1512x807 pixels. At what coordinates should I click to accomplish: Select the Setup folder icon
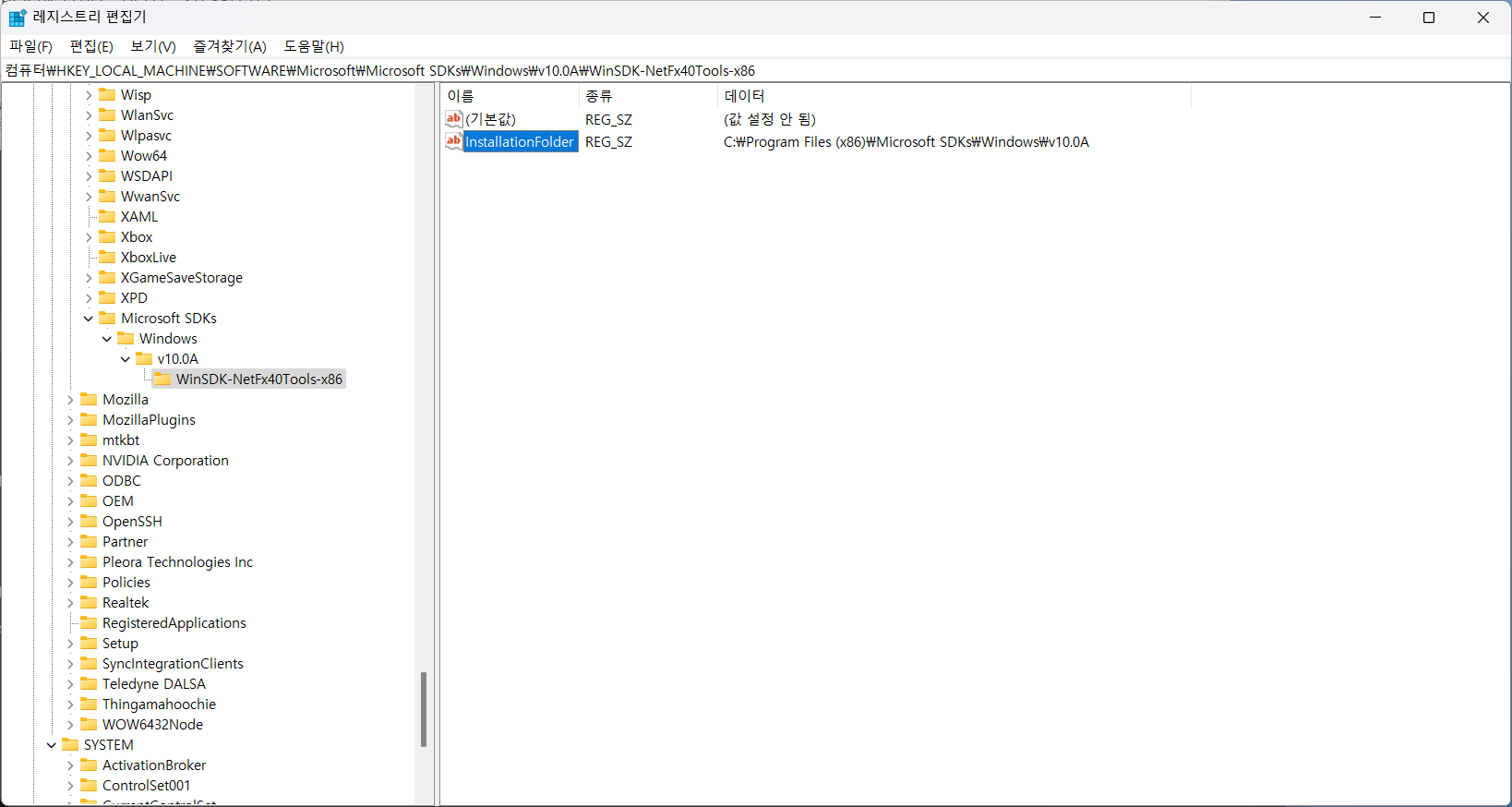tap(89, 643)
